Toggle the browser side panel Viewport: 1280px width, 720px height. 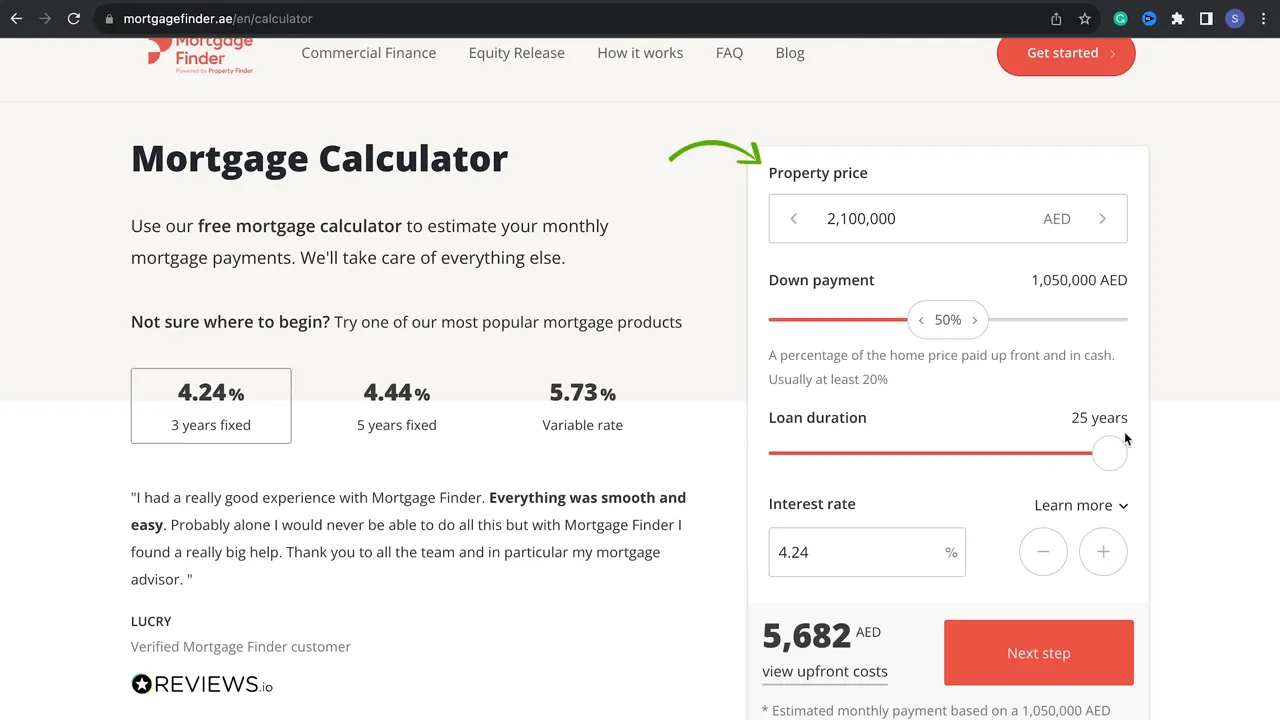click(x=1206, y=19)
